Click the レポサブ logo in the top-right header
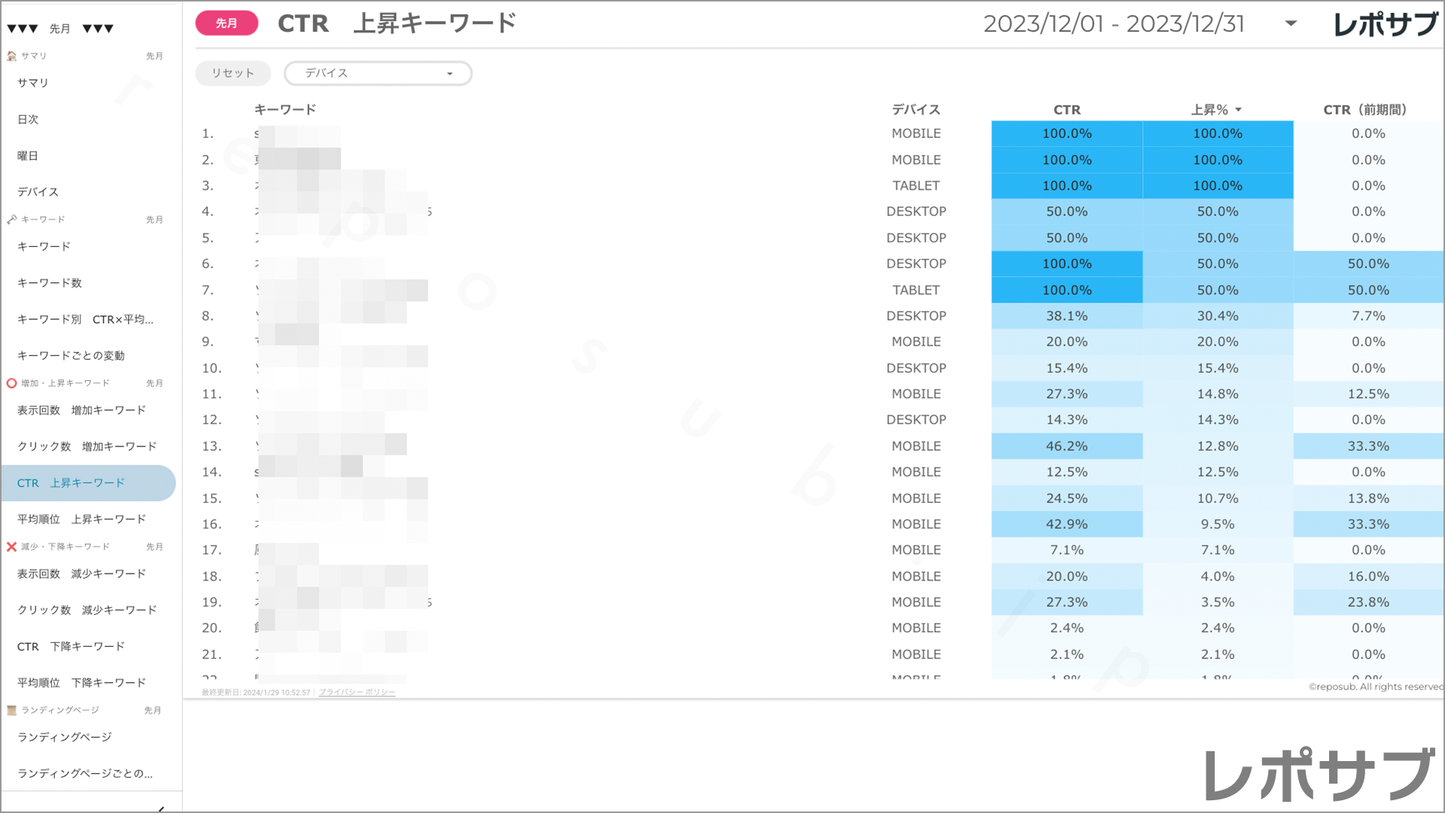Viewport: 1445px width, 813px height. [1384, 25]
